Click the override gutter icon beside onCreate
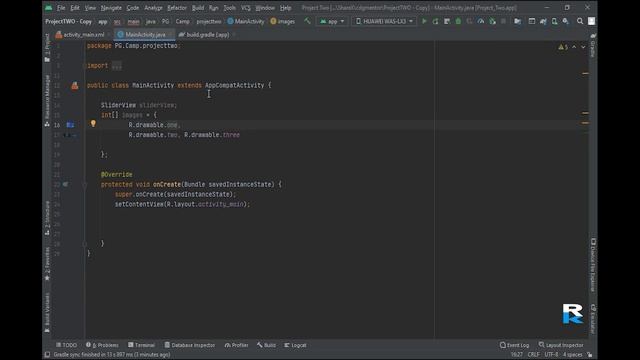 coord(65,184)
